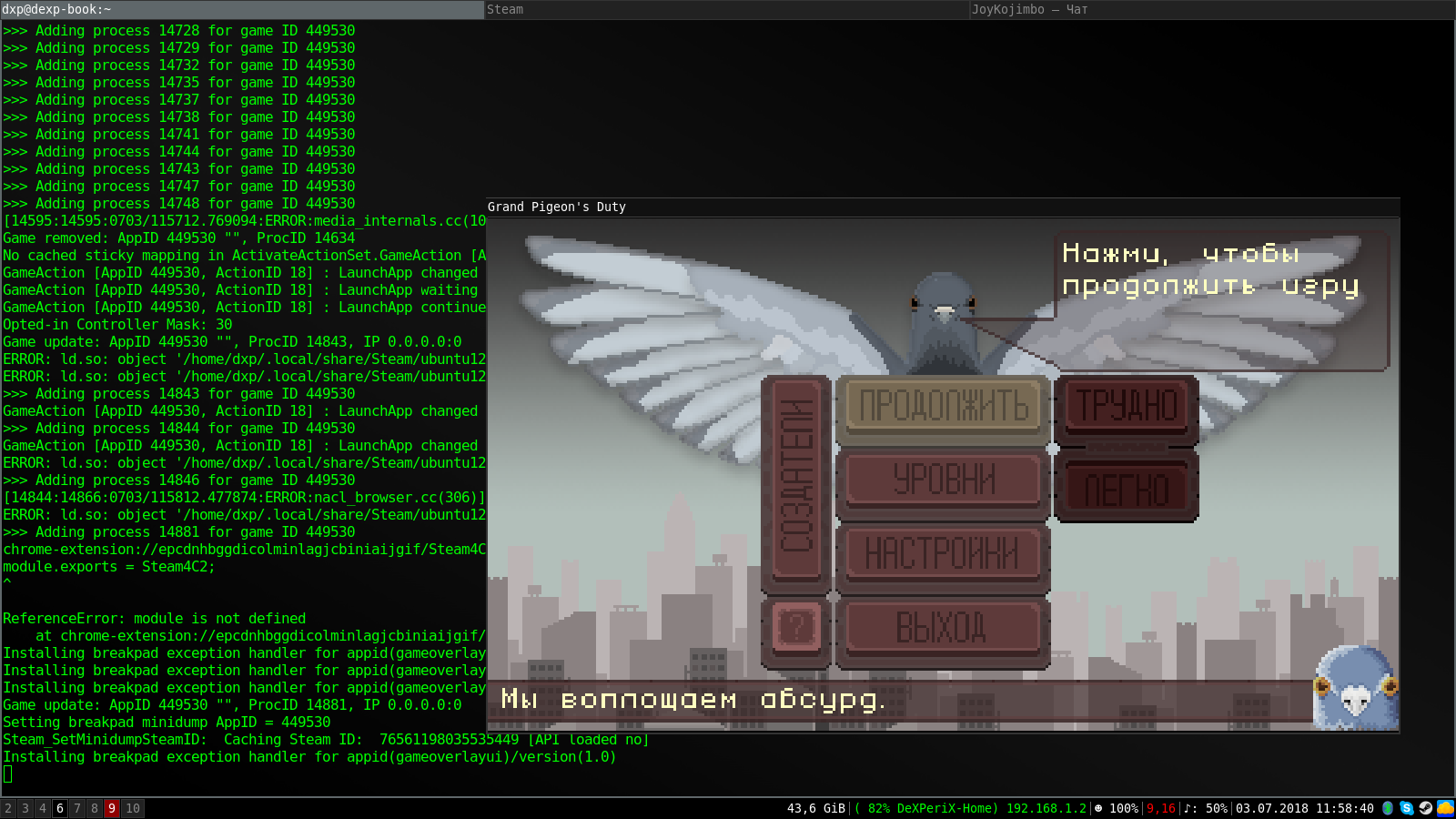Image resolution: width=1456 pixels, height=819 pixels.
Task: Switch to the Steam window tab
Action: coord(726,9)
